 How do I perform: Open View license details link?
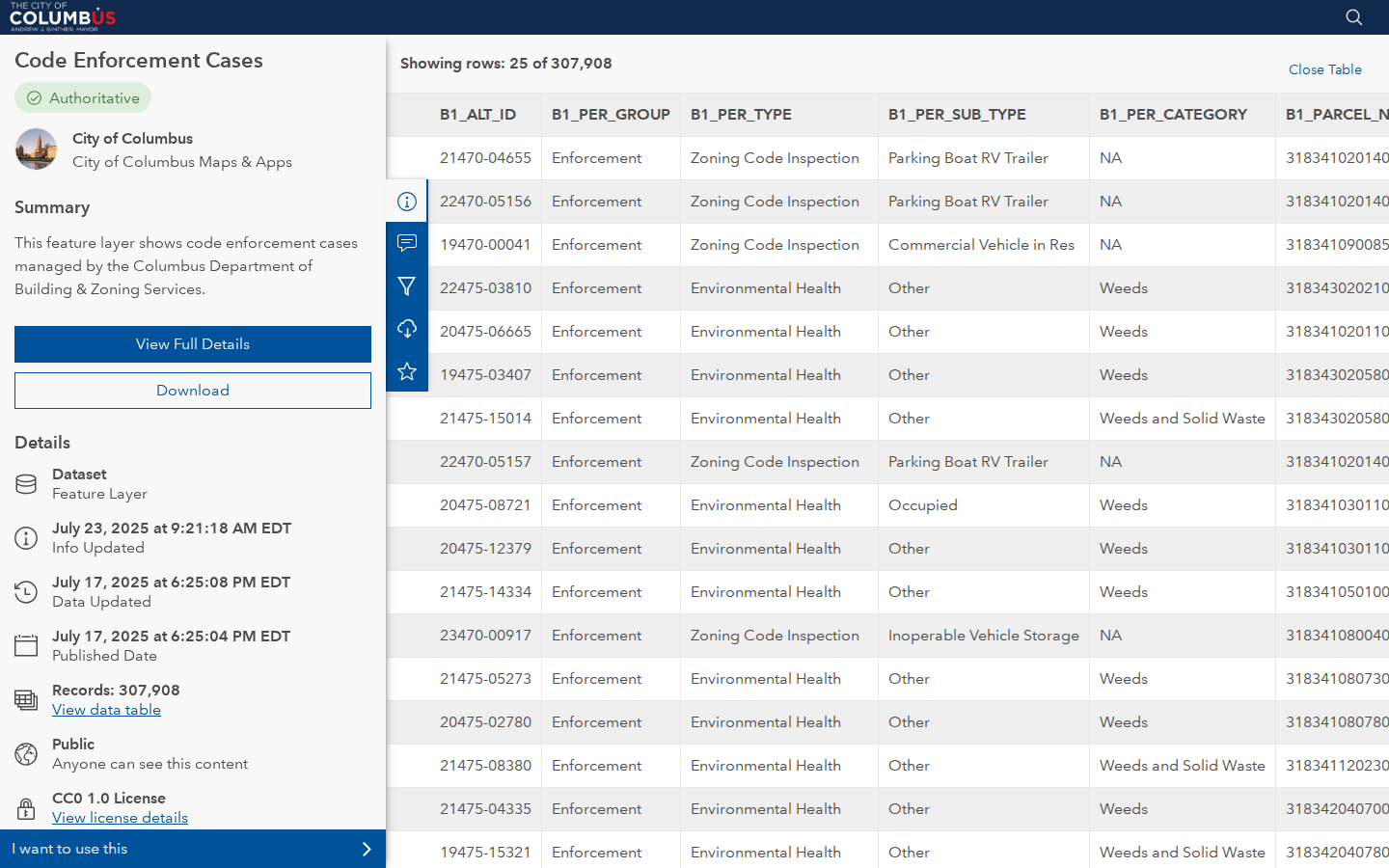(120, 818)
